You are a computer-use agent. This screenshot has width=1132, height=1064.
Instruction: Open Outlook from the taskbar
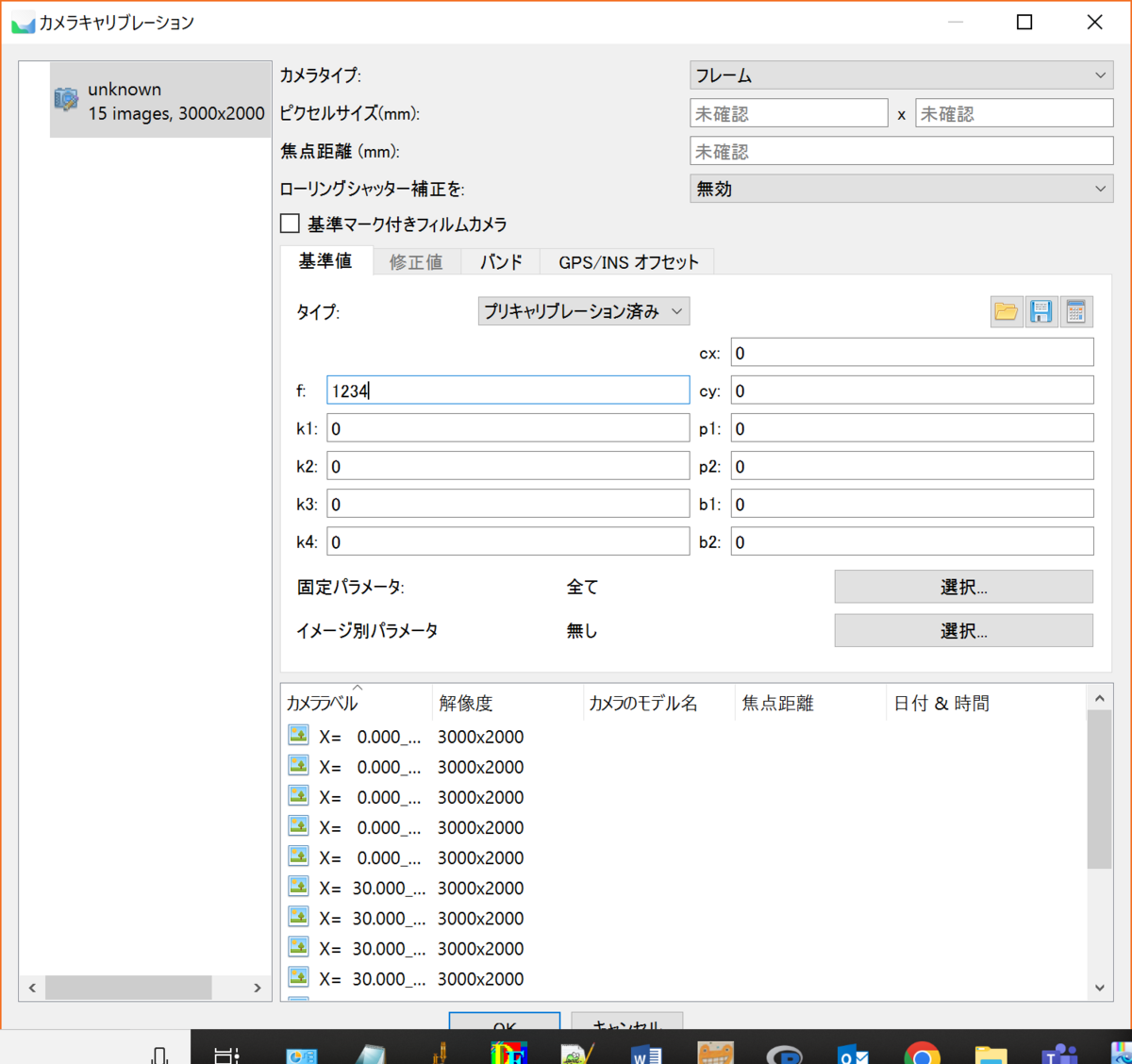click(x=854, y=1054)
